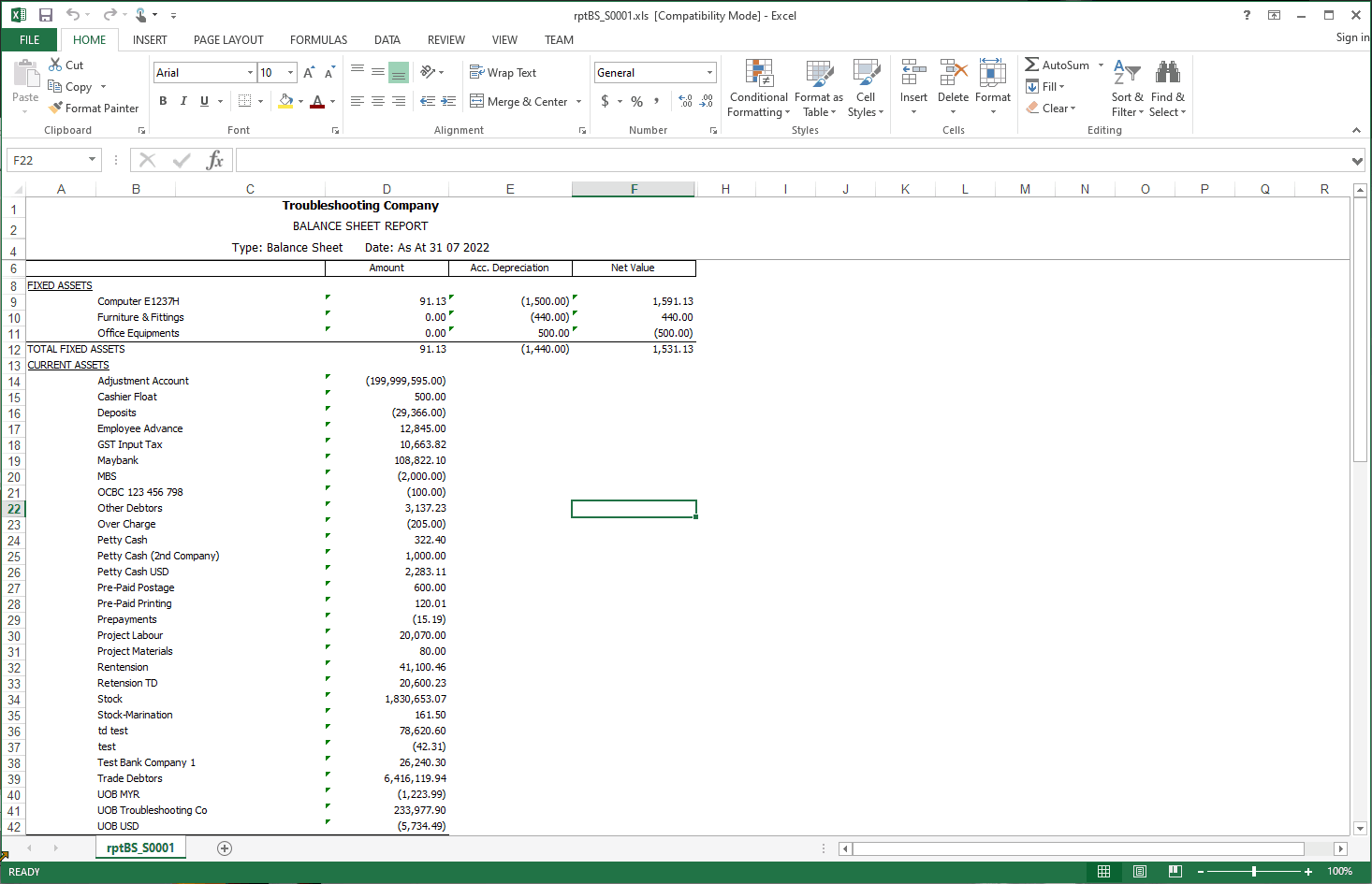Open Sort & Filter options
This screenshot has width=1372, height=884.
coord(1127,88)
